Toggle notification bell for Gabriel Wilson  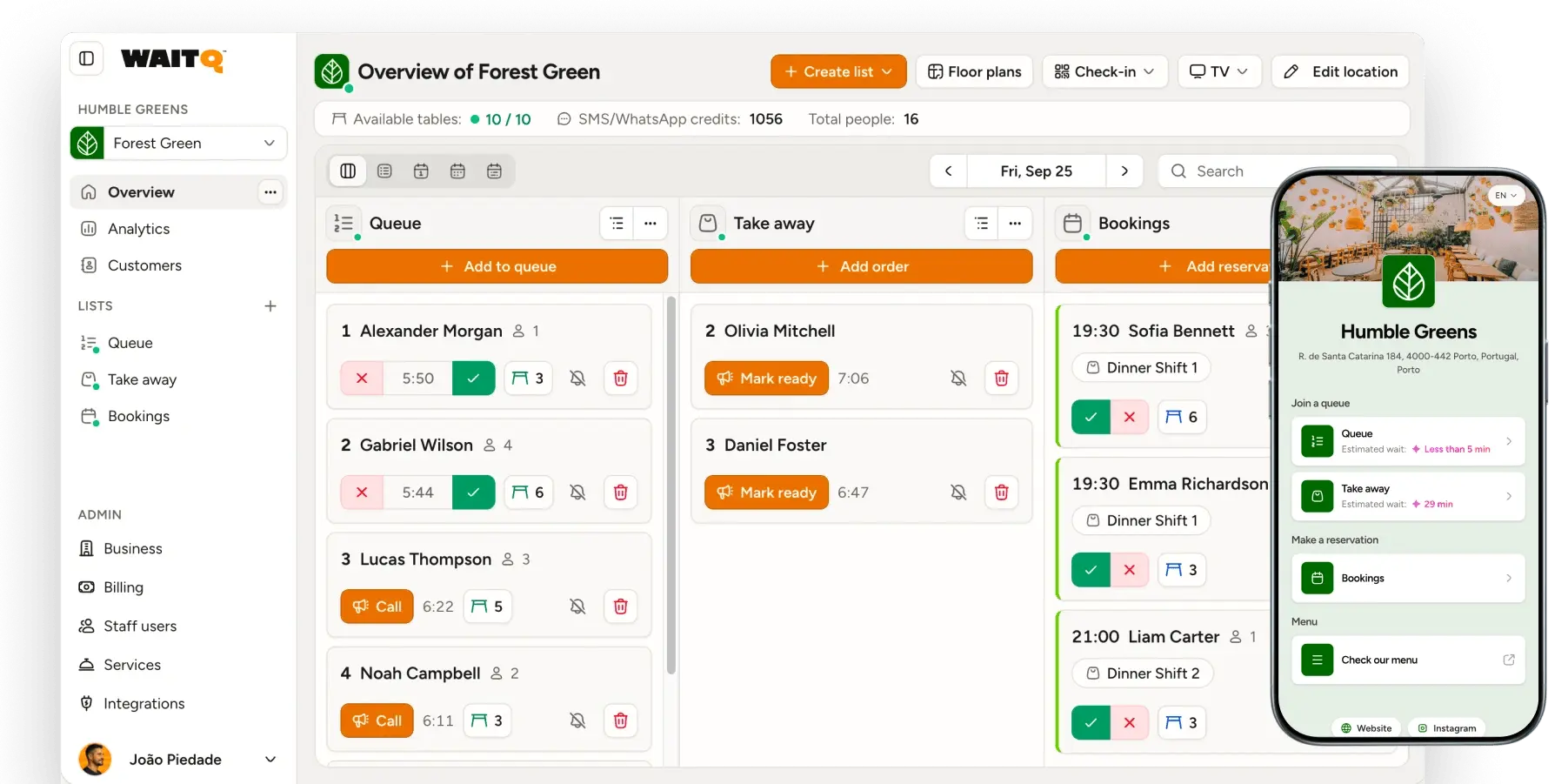[577, 493]
